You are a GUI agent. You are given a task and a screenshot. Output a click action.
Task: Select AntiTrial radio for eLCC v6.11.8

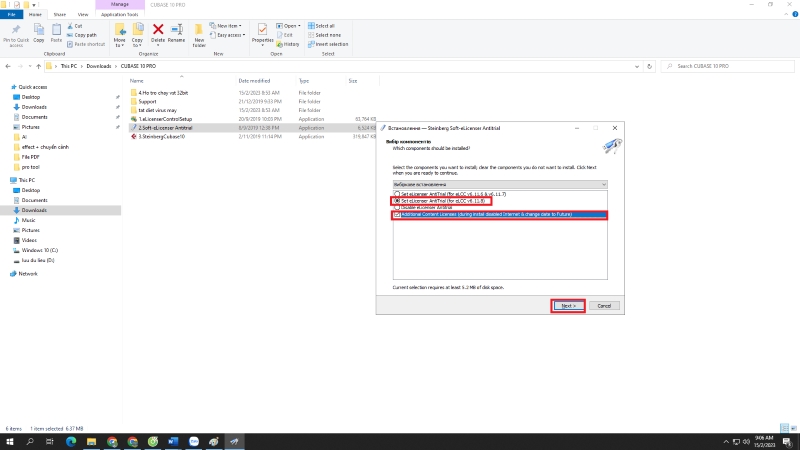(397, 201)
